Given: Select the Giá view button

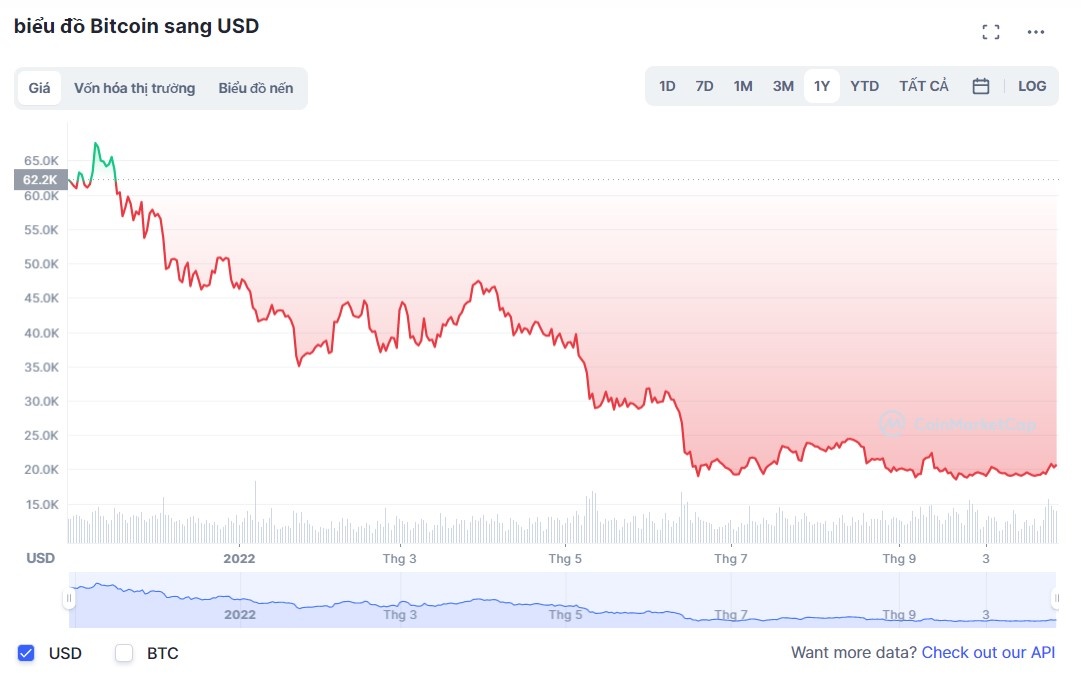Looking at the screenshot, I should 39,88.
